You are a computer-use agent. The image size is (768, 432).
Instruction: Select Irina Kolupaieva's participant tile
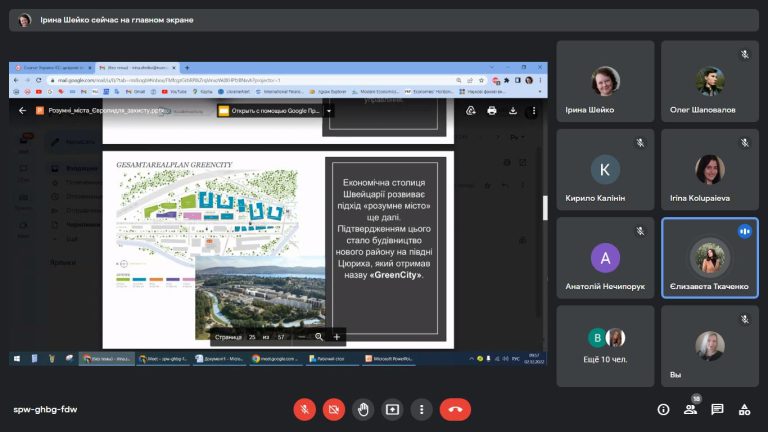pos(710,169)
